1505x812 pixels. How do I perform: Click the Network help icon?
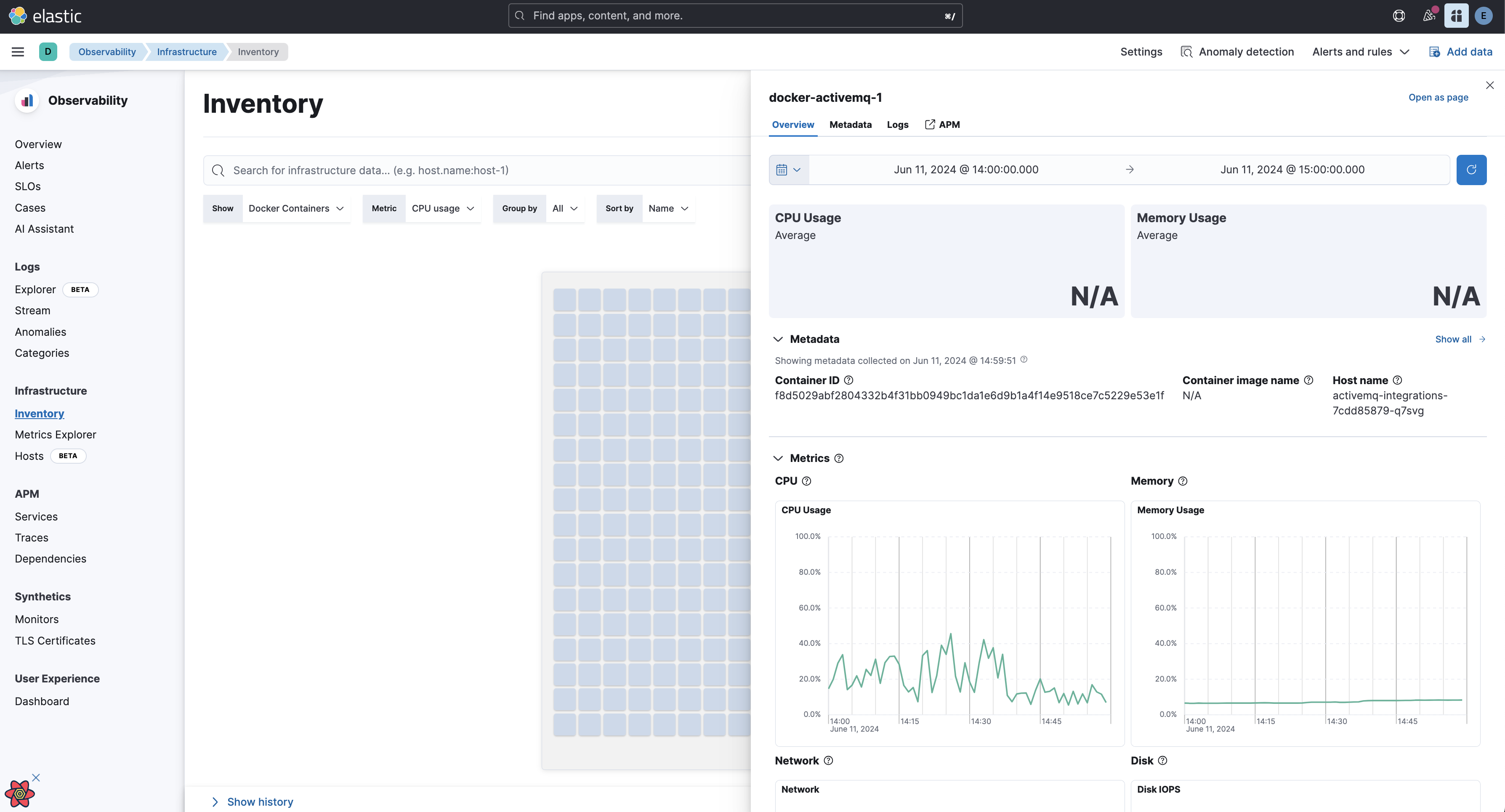tap(828, 761)
